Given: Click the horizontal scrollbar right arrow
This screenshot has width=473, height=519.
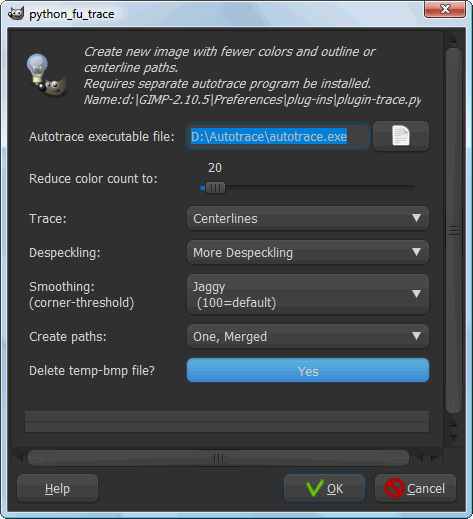Looking at the screenshot, I should pos(434,458).
